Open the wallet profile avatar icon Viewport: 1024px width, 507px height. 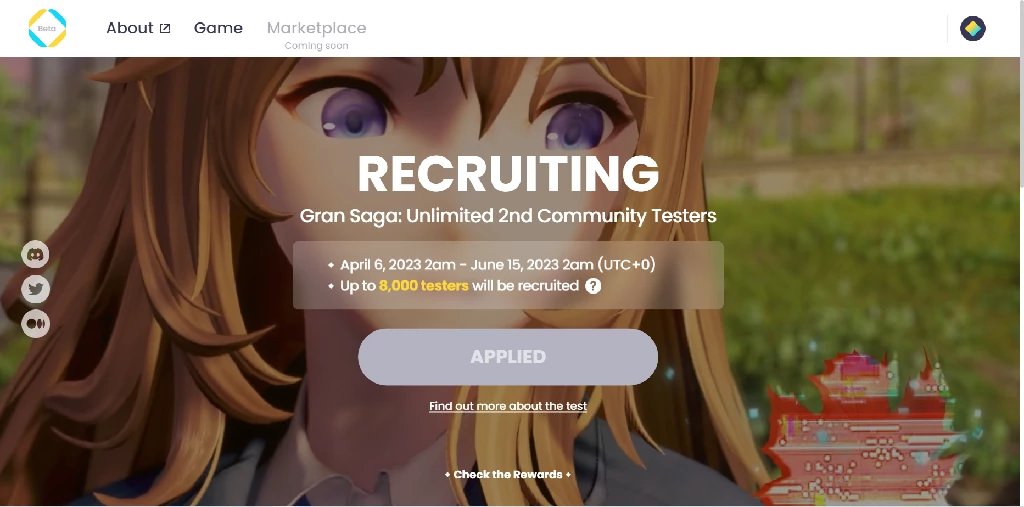(972, 28)
